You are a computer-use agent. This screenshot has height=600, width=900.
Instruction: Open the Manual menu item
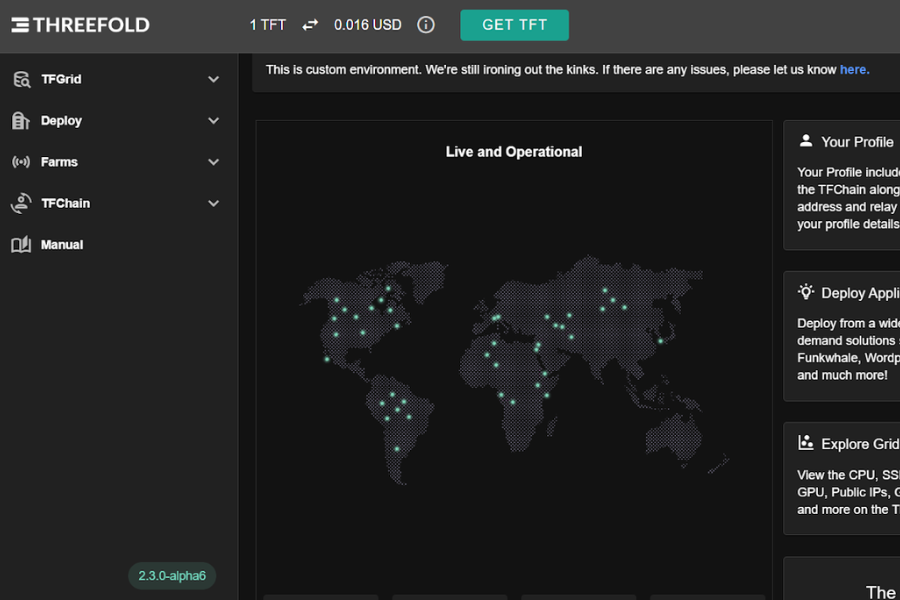(62, 245)
